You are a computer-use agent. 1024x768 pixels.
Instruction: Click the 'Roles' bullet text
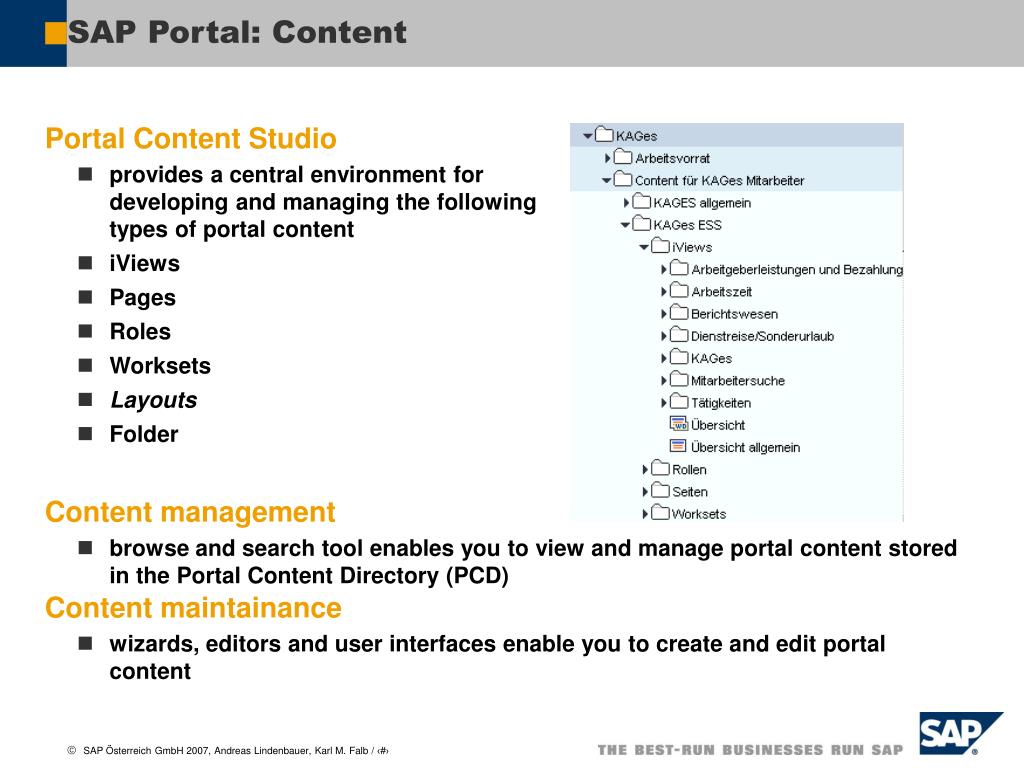pos(140,331)
